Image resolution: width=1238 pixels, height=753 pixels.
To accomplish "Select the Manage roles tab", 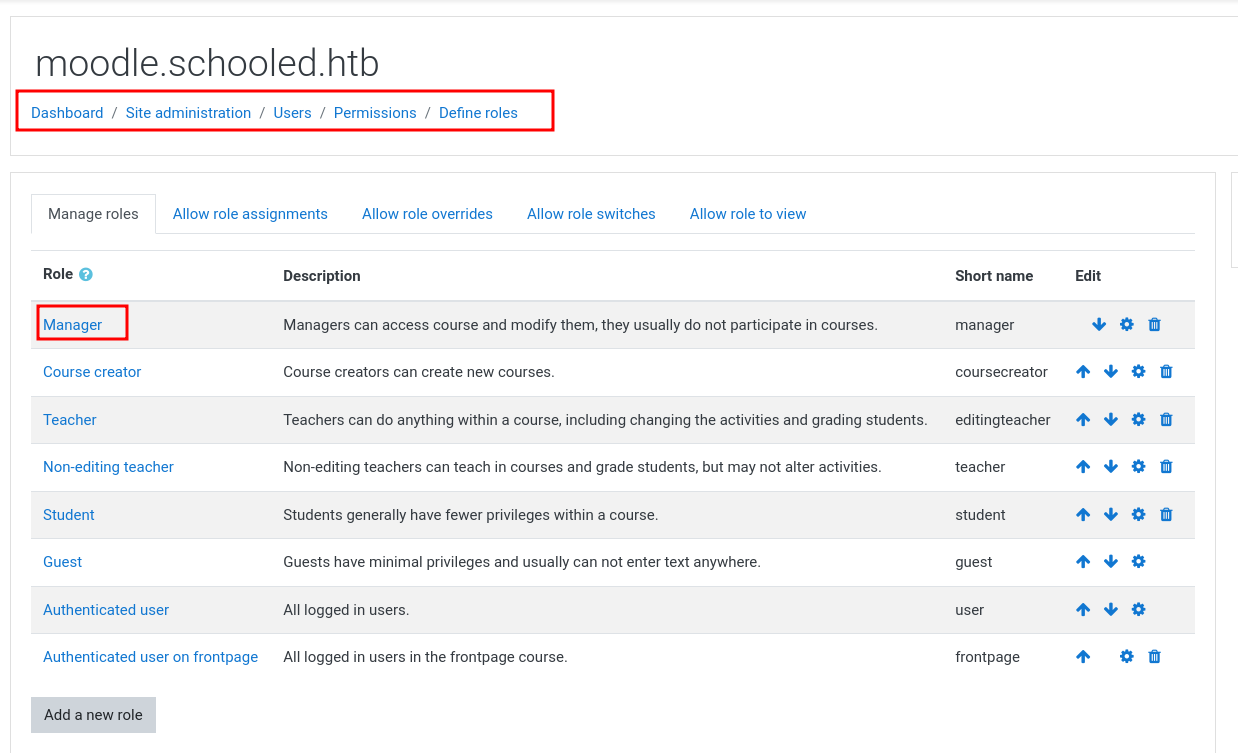I will pos(93,214).
